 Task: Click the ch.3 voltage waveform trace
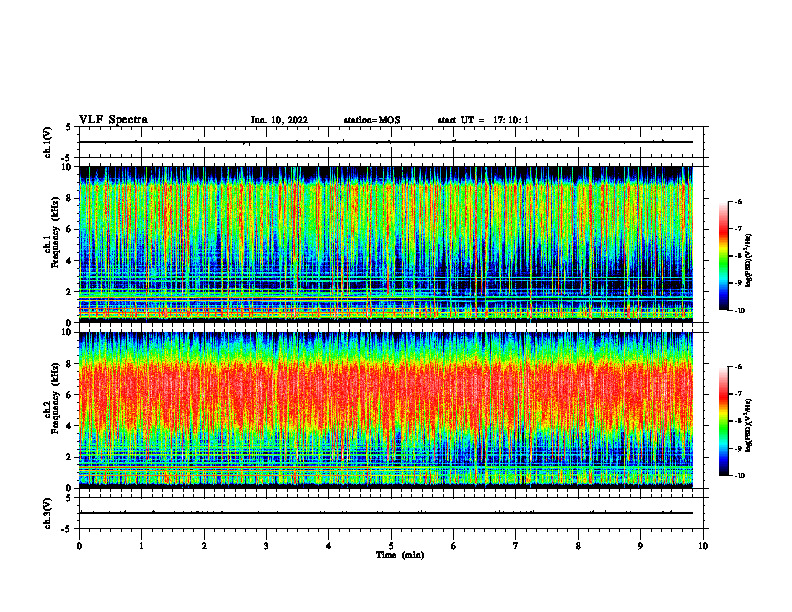386,513
